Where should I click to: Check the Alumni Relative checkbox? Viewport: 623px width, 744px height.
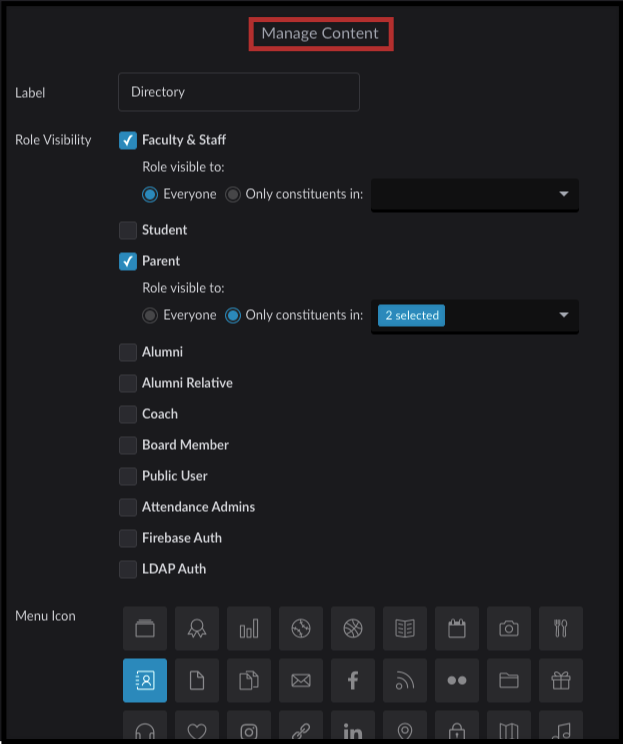[128, 383]
